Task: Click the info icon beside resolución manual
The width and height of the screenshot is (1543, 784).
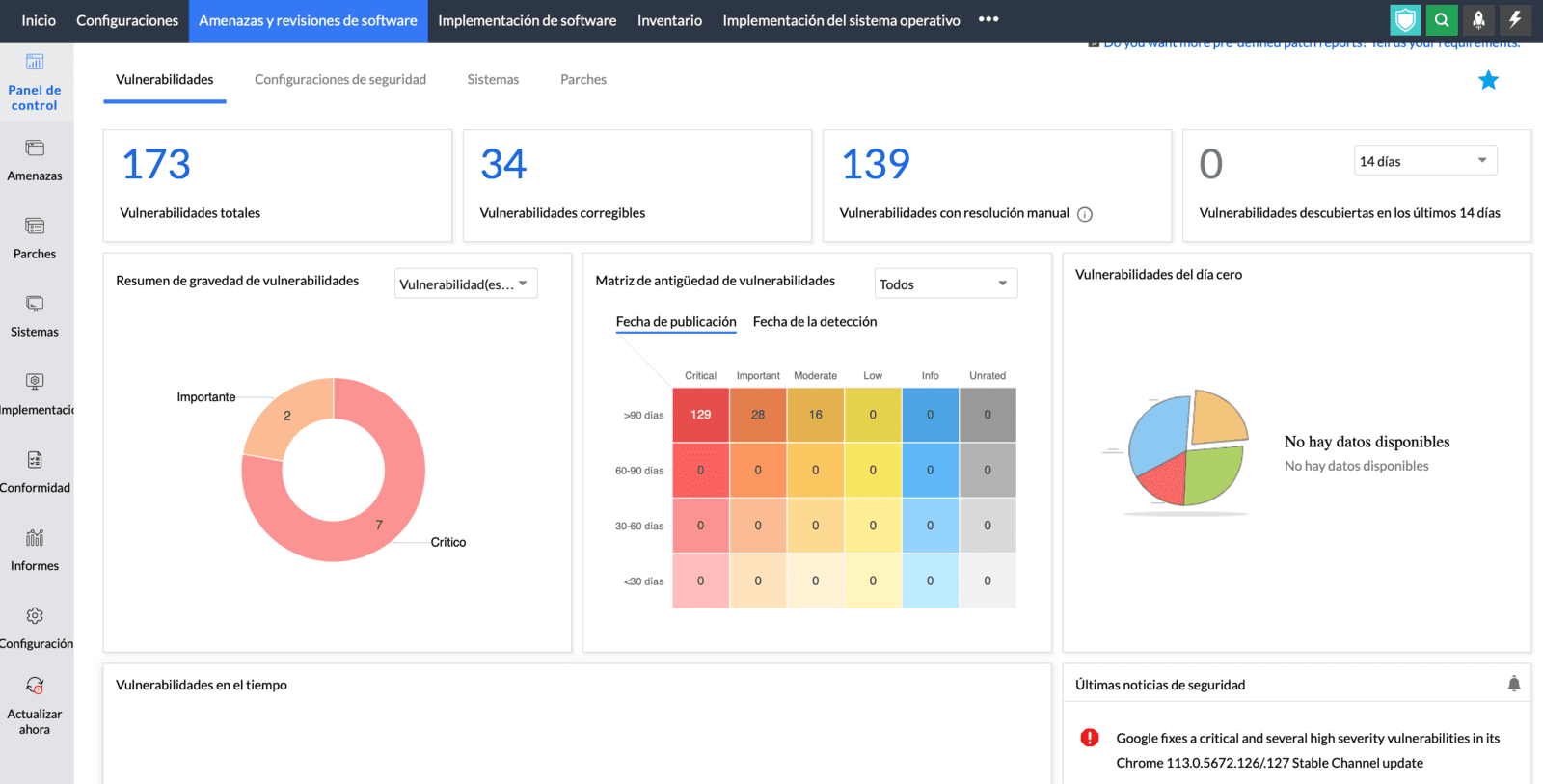Action: [1085, 214]
